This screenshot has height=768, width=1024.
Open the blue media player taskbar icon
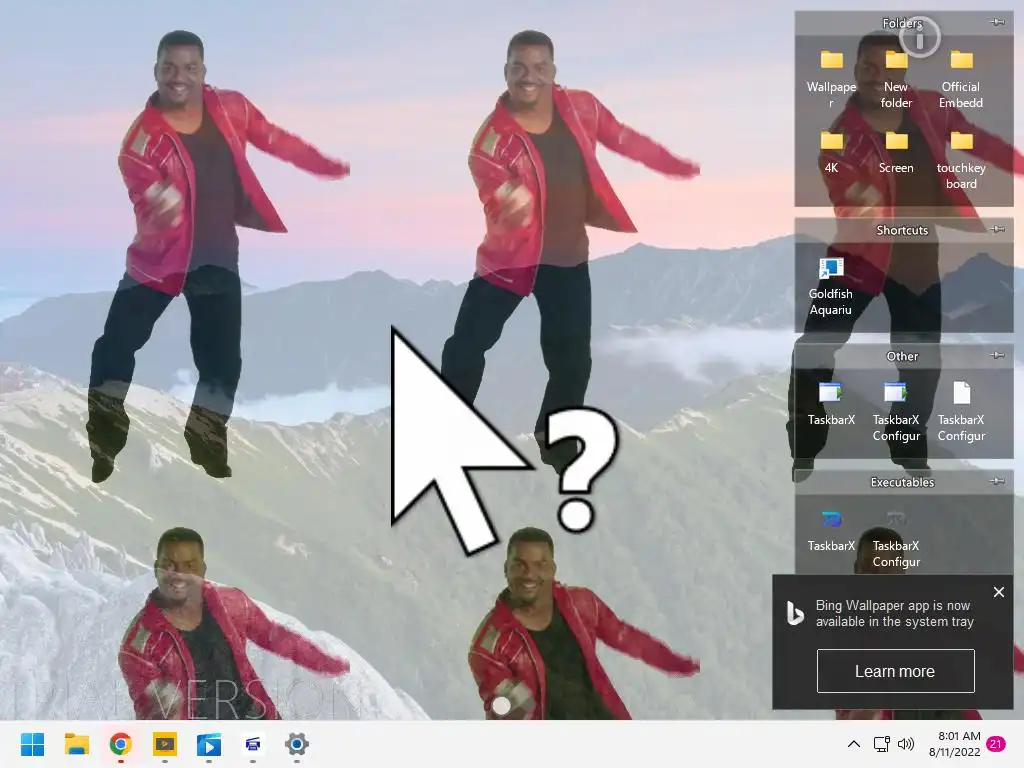click(x=209, y=744)
